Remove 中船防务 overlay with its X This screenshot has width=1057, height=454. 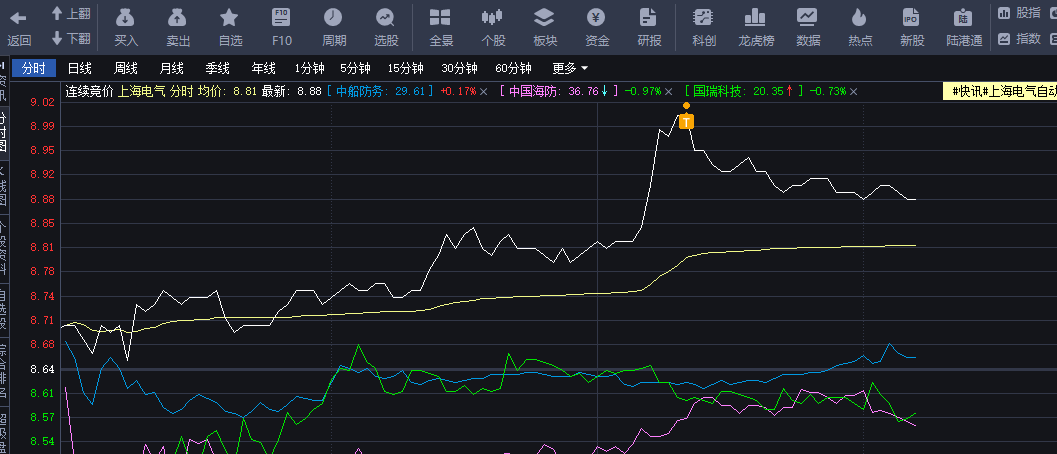click(483, 91)
